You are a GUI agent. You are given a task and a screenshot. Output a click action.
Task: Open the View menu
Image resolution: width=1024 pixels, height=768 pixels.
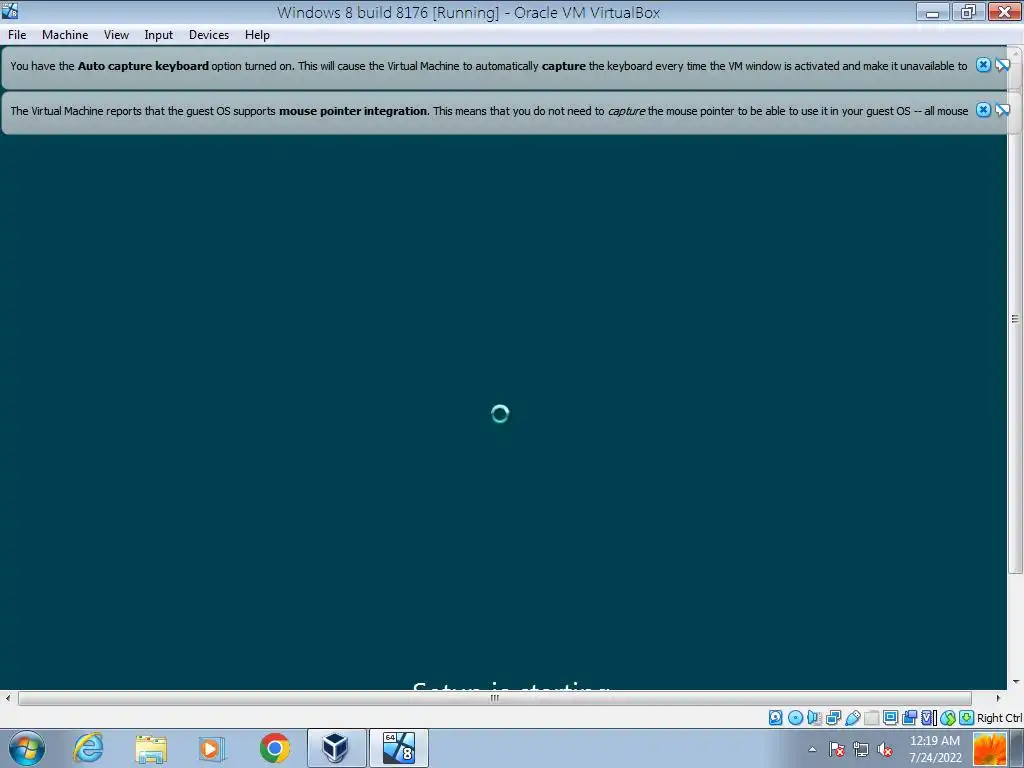116,35
